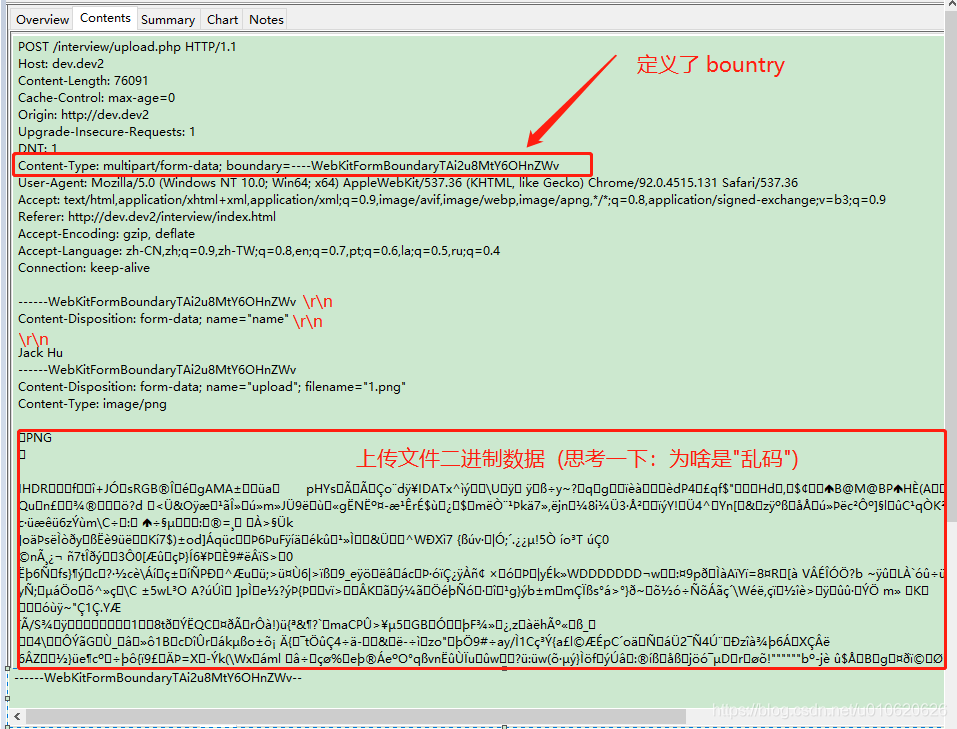This screenshot has width=957, height=729.
Task: Click the closing boundary line ending with '--'
Action: (x=159, y=678)
